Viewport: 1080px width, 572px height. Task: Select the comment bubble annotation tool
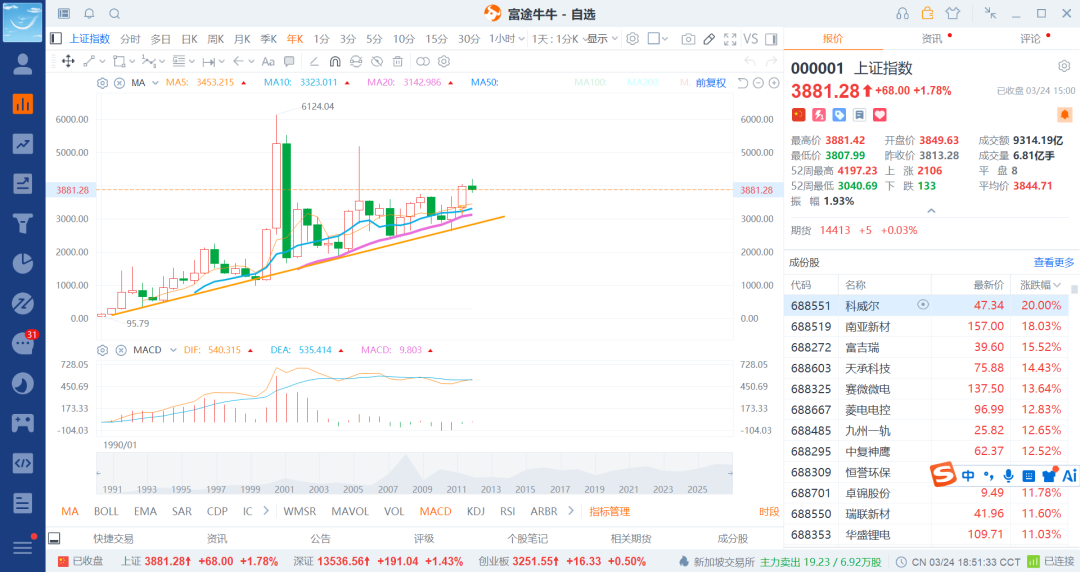click(289, 61)
